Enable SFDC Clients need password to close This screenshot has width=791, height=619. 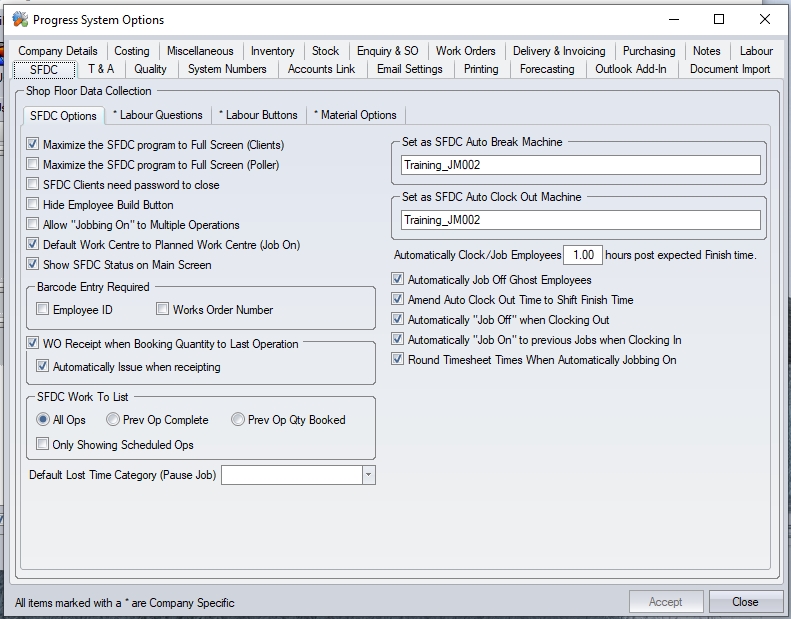[x=34, y=185]
